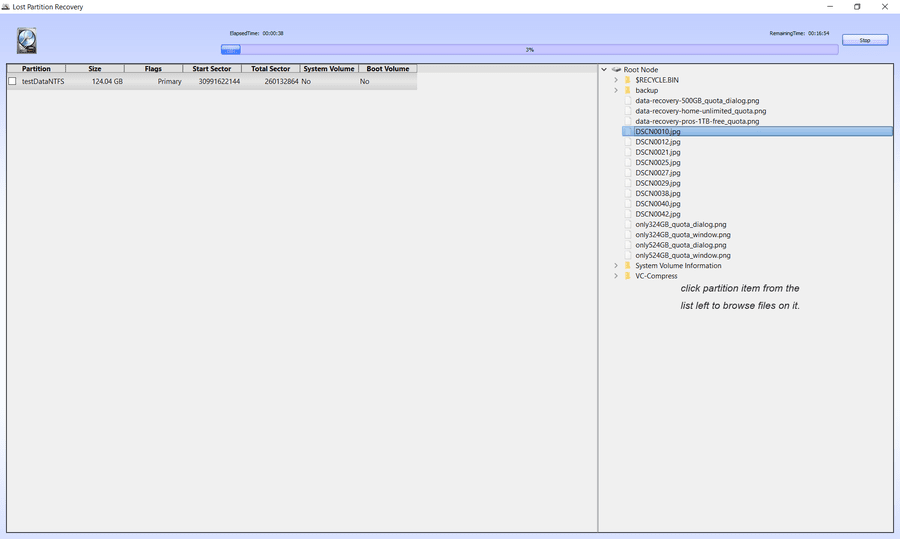Screen dimensions: 900x539
Task: Expand the System Volume Information folder
Action: pos(616,266)
